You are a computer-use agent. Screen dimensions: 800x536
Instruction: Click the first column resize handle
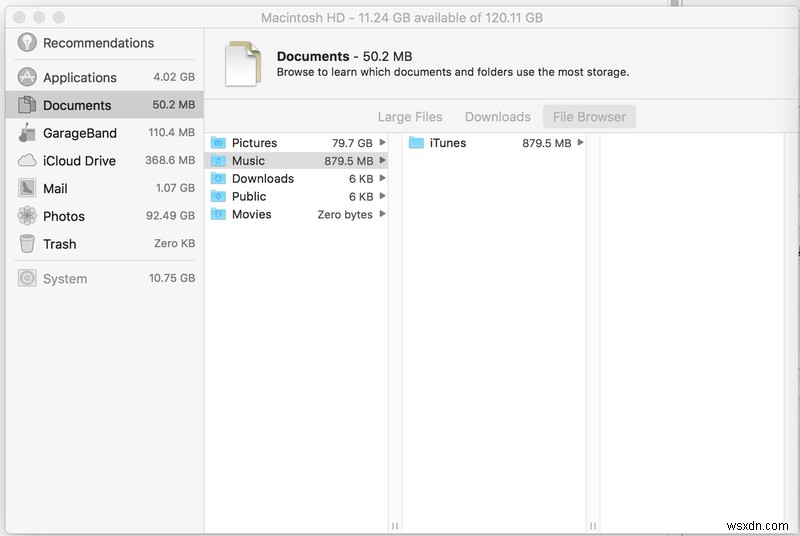pyautogui.click(x=394, y=525)
